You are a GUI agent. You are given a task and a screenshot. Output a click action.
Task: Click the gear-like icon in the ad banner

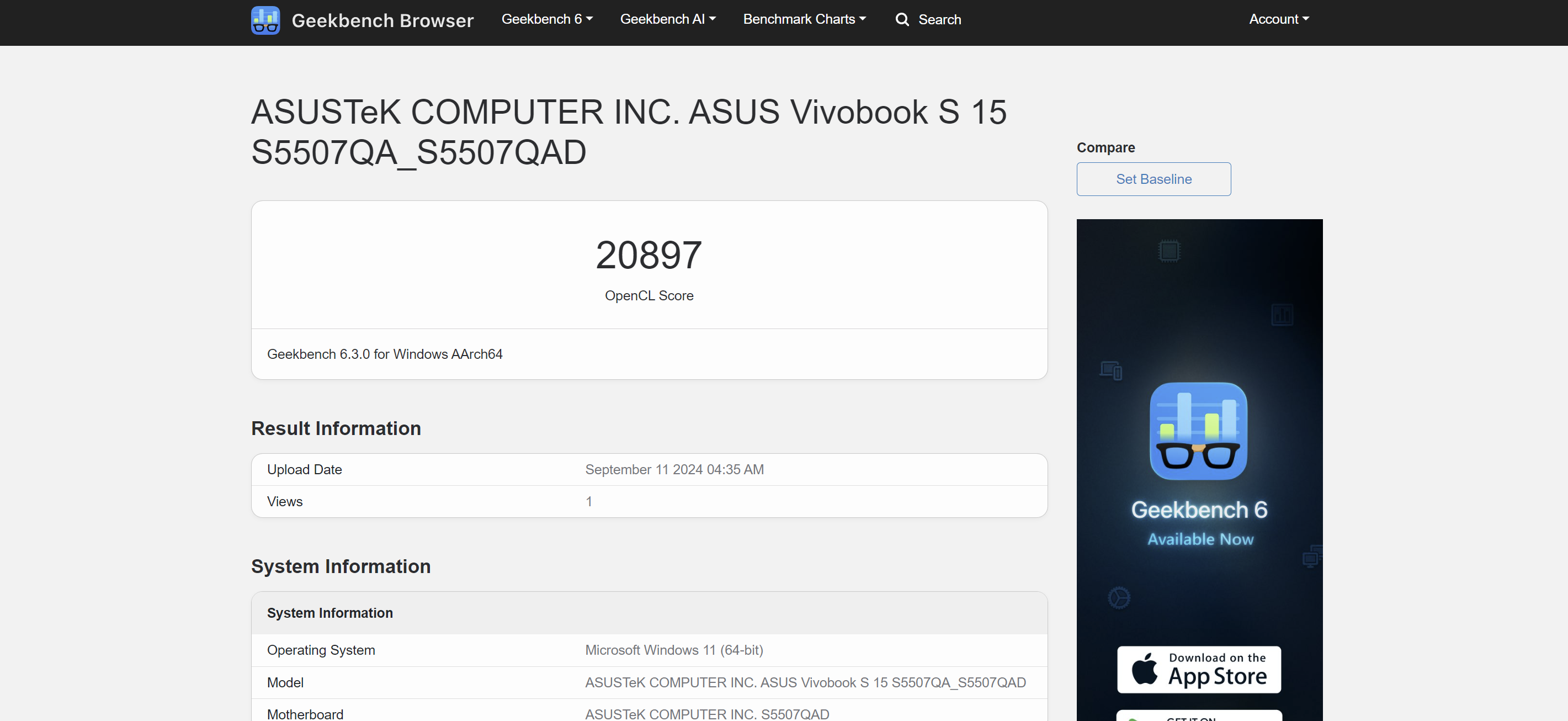(x=1119, y=597)
